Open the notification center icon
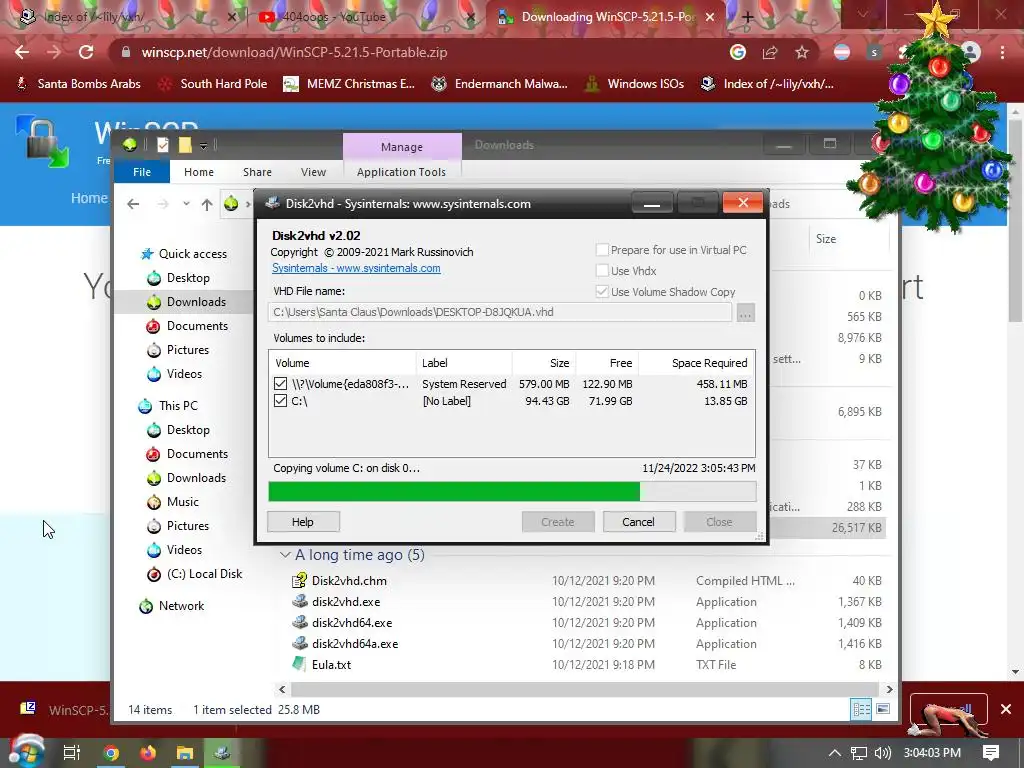Image resolution: width=1024 pixels, height=768 pixels. point(991,753)
